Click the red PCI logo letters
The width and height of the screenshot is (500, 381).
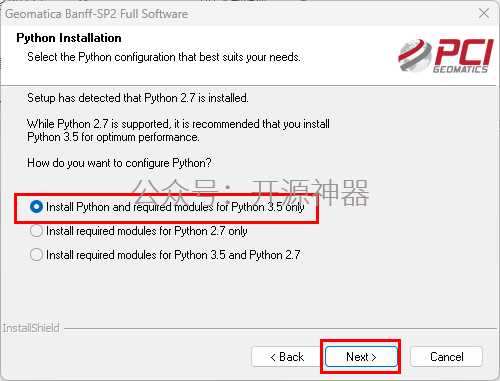click(464, 52)
